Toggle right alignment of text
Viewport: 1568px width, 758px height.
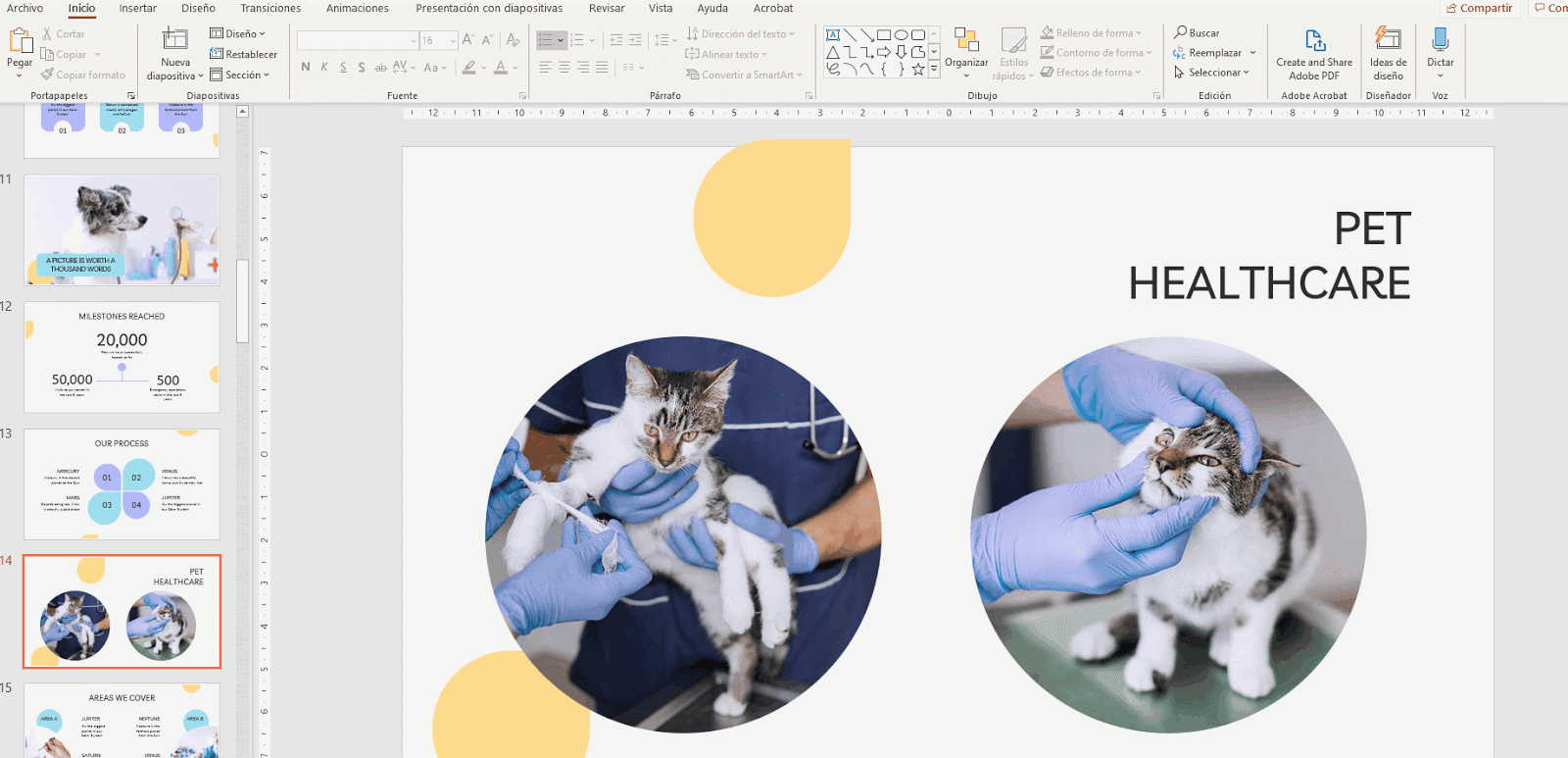tap(583, 68)
